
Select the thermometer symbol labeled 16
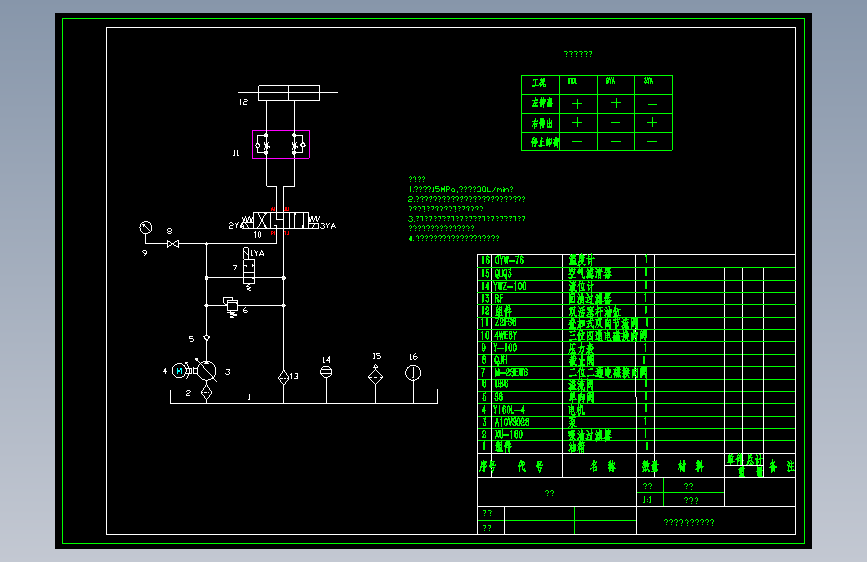pos(413,373)
